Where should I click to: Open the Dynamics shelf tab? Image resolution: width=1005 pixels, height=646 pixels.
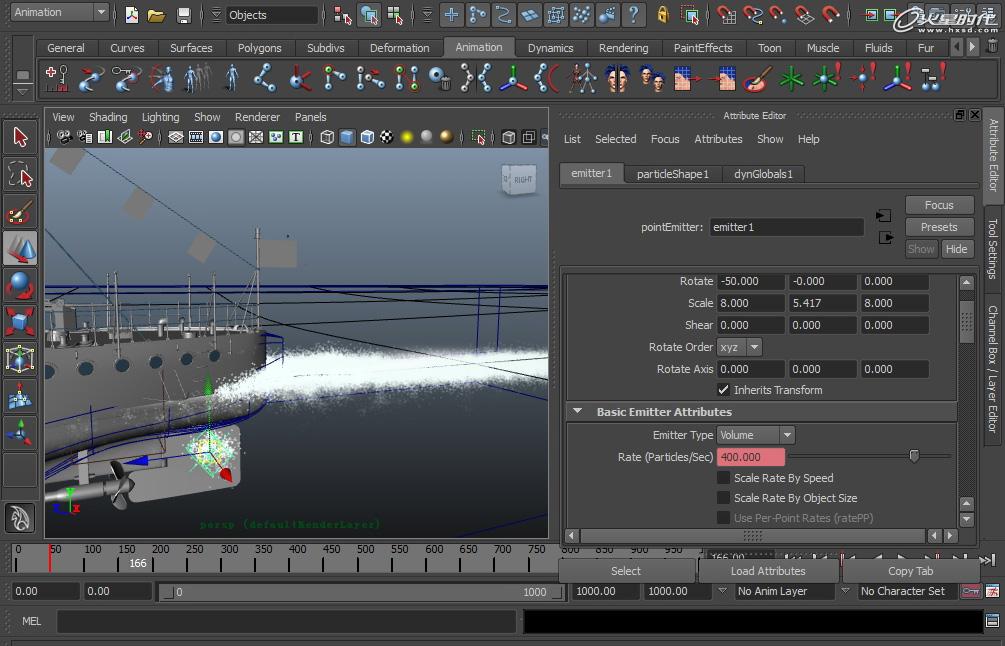coord(550,48)
